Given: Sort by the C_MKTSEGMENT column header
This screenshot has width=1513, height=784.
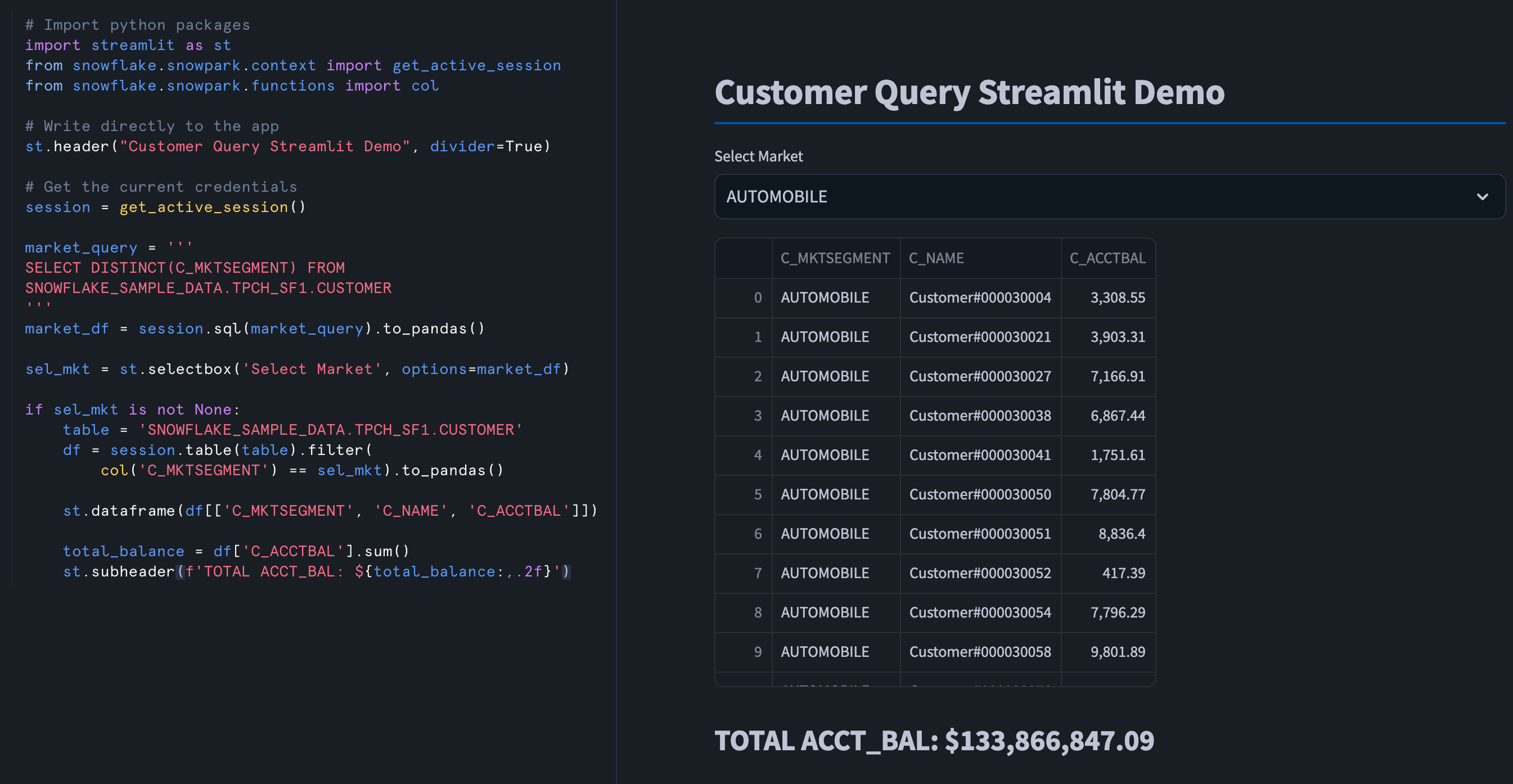Looking at the screenshot, I should click(x=835, y=258).
